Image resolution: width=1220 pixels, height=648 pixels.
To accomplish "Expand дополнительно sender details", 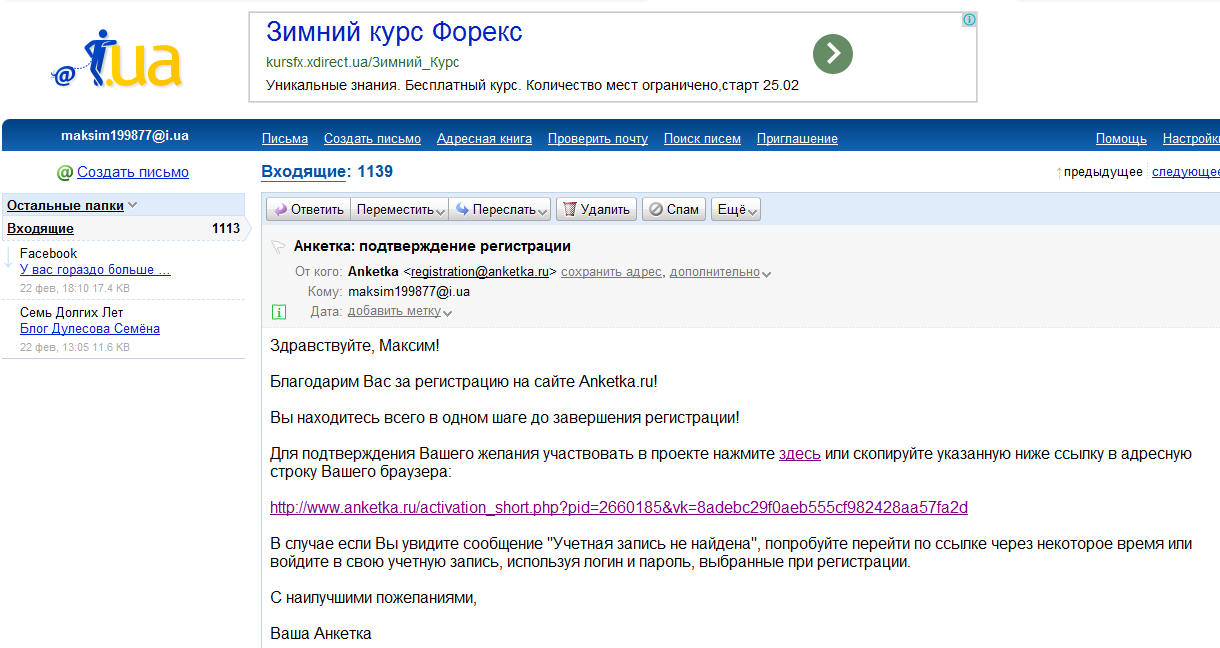I will click(720, 272).
